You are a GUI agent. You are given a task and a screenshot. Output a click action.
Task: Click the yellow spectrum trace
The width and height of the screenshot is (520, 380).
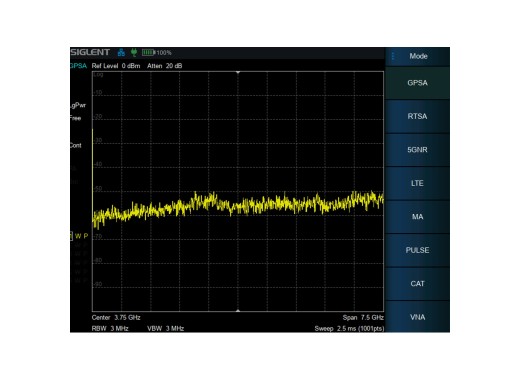click(x=238, y=206)
